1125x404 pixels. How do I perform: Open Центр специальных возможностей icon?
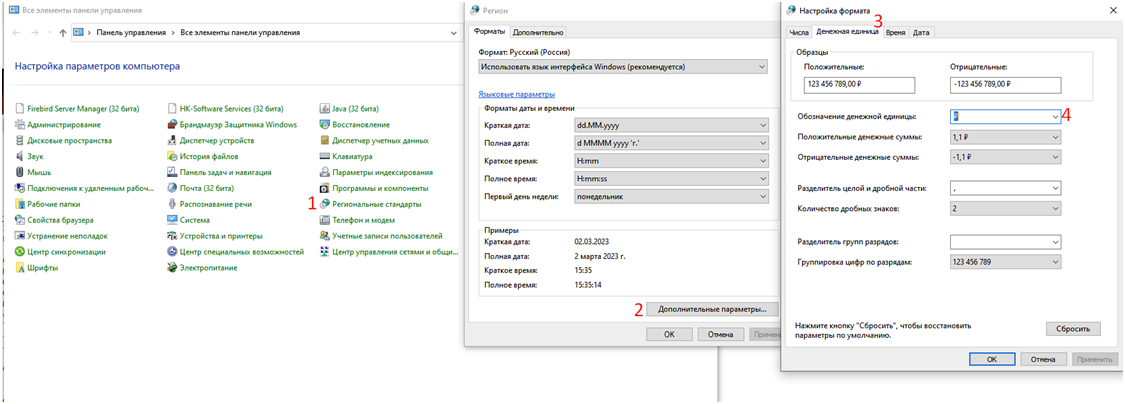[172, 252]
